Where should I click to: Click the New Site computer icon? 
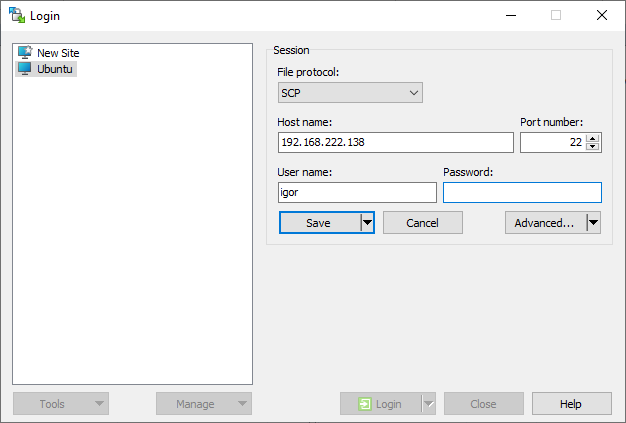(x=25, y=52)
